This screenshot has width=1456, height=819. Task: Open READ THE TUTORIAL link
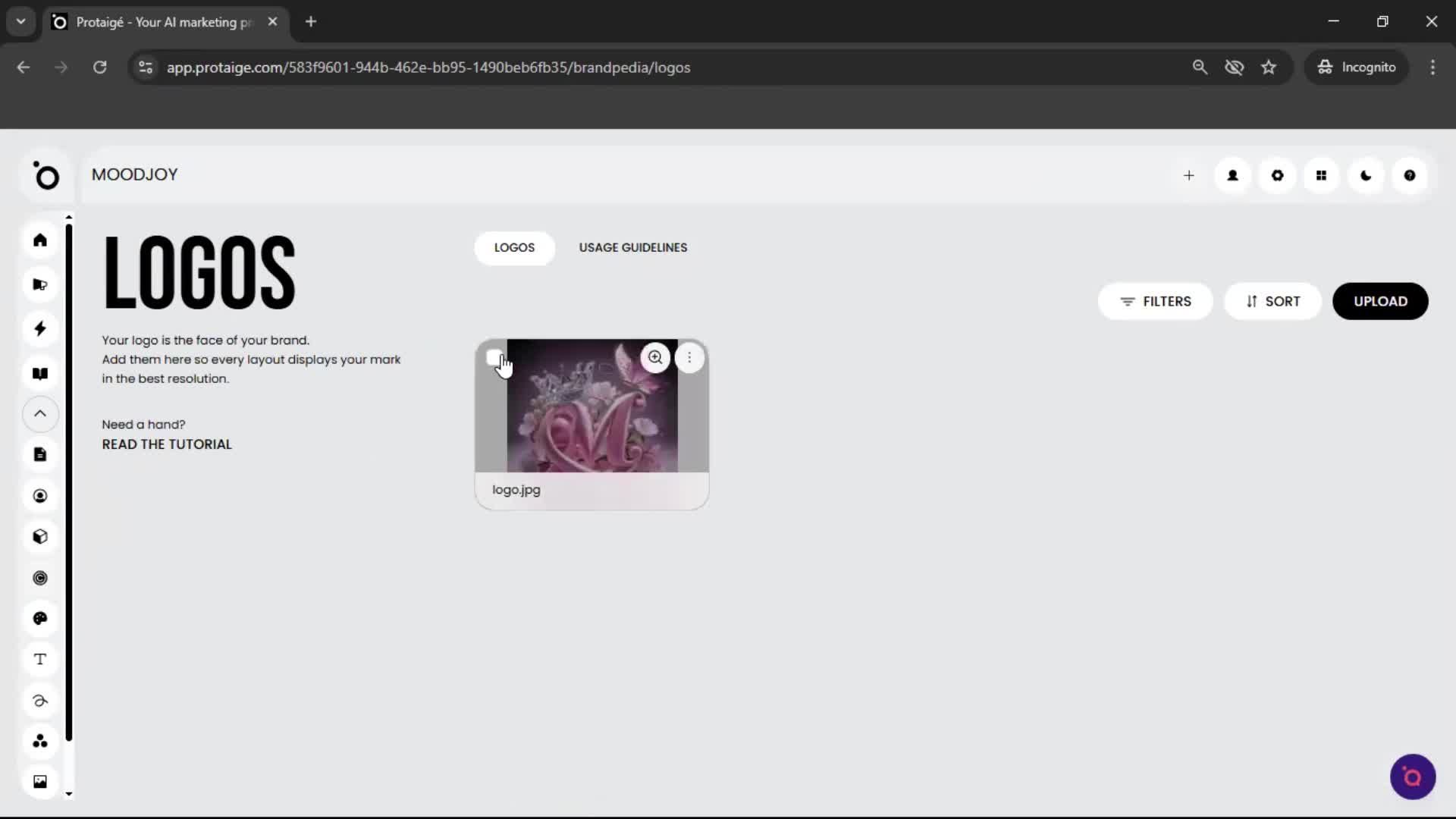point(166,444)
